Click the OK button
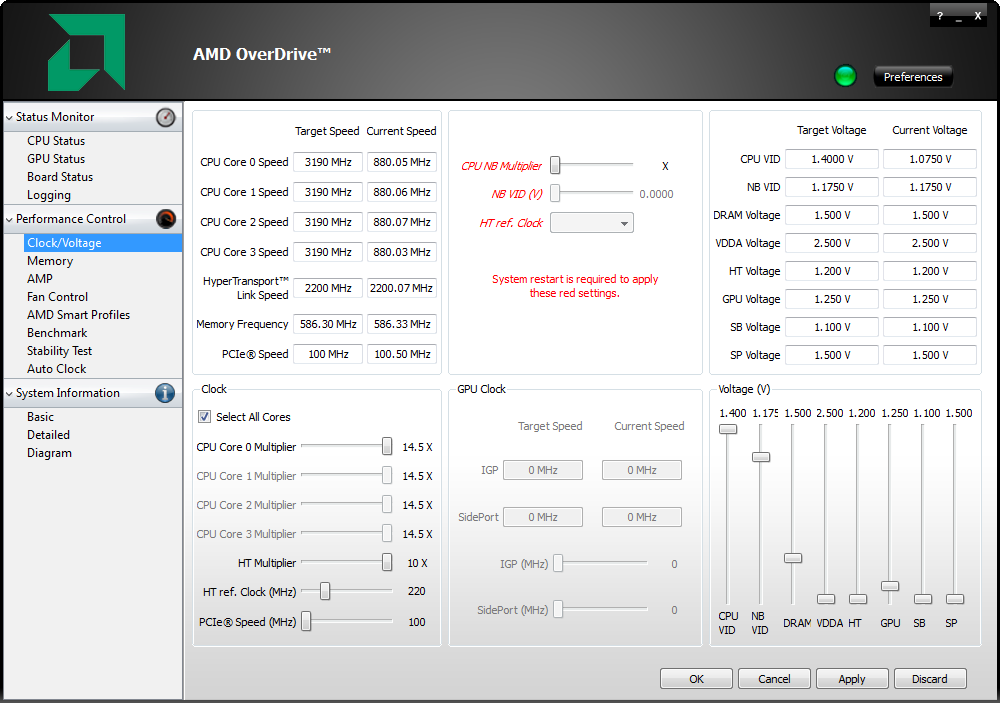The image size is (1000, 703). (696, 679)
